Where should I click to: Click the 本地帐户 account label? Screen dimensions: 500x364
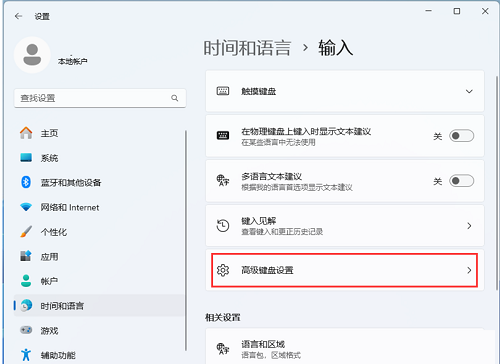pos(73,61)
